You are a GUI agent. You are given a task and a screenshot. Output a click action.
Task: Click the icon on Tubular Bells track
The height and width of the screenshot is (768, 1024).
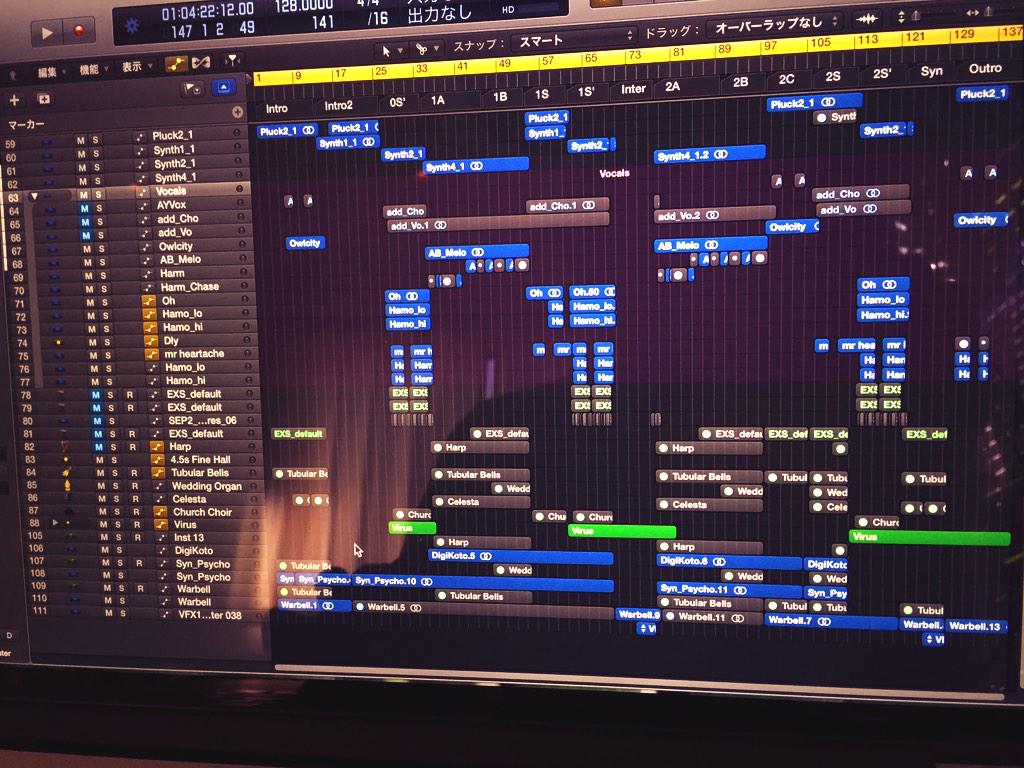157,473
